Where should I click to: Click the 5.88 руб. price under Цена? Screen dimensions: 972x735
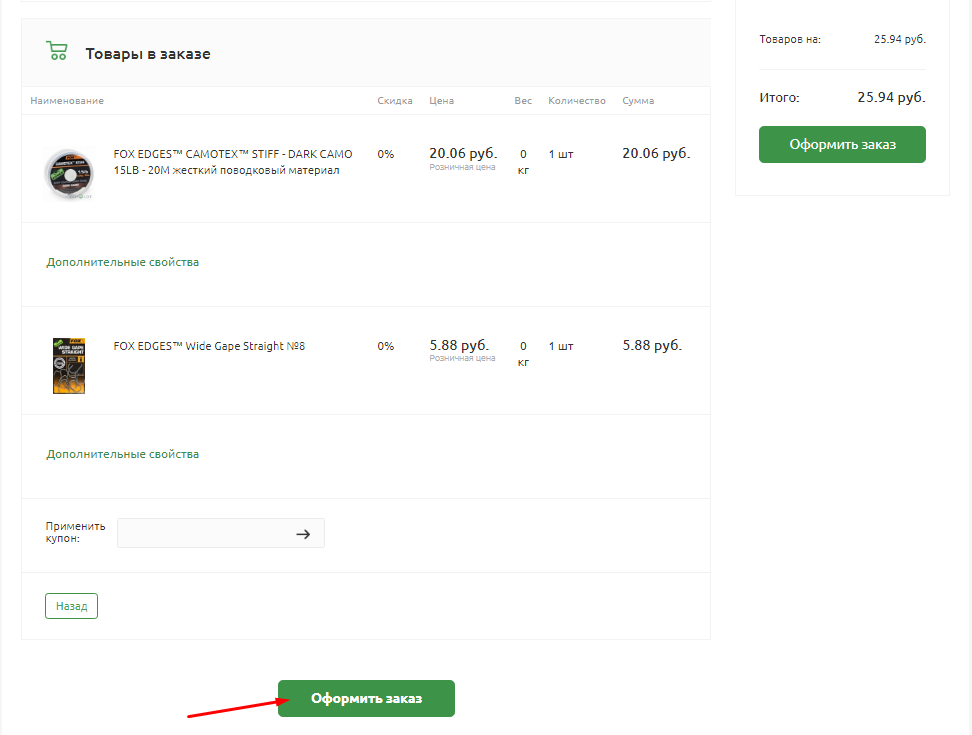(x=459, y=345)
